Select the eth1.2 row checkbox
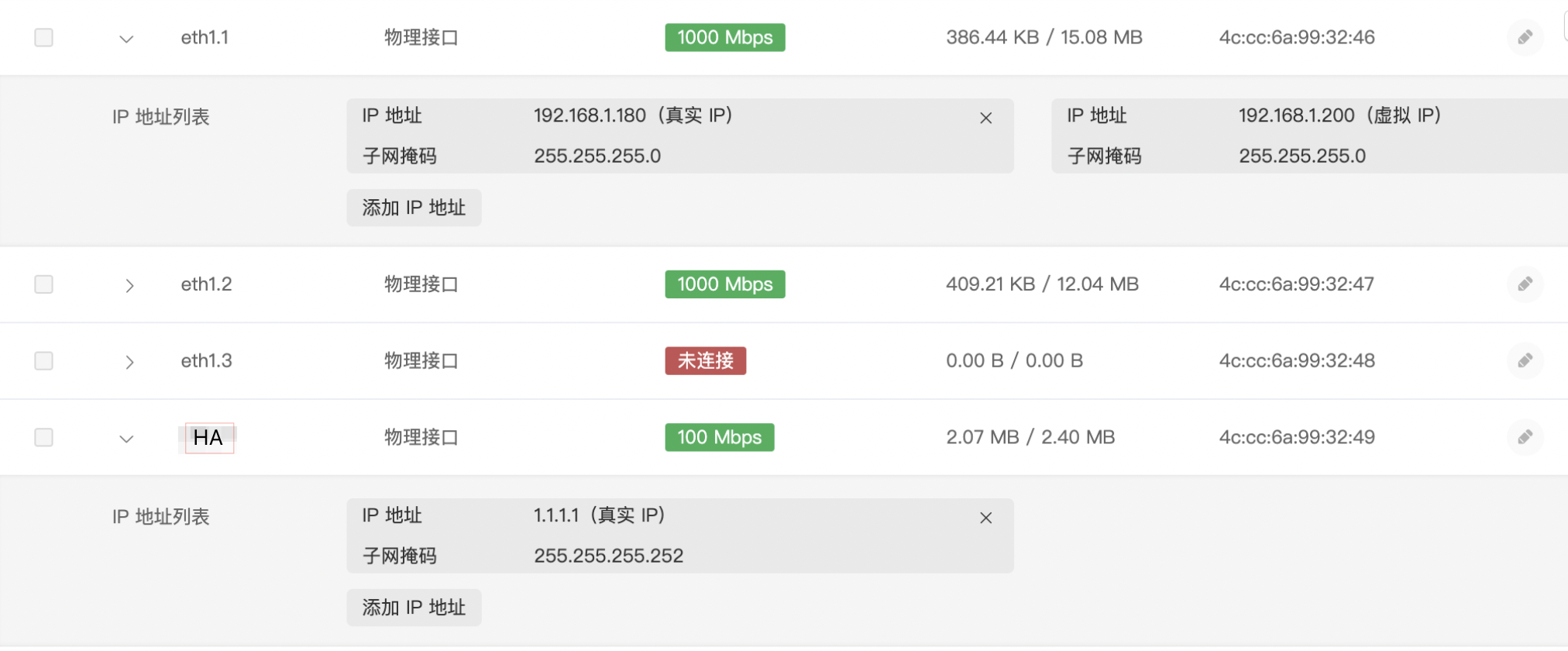 [44, 284]
